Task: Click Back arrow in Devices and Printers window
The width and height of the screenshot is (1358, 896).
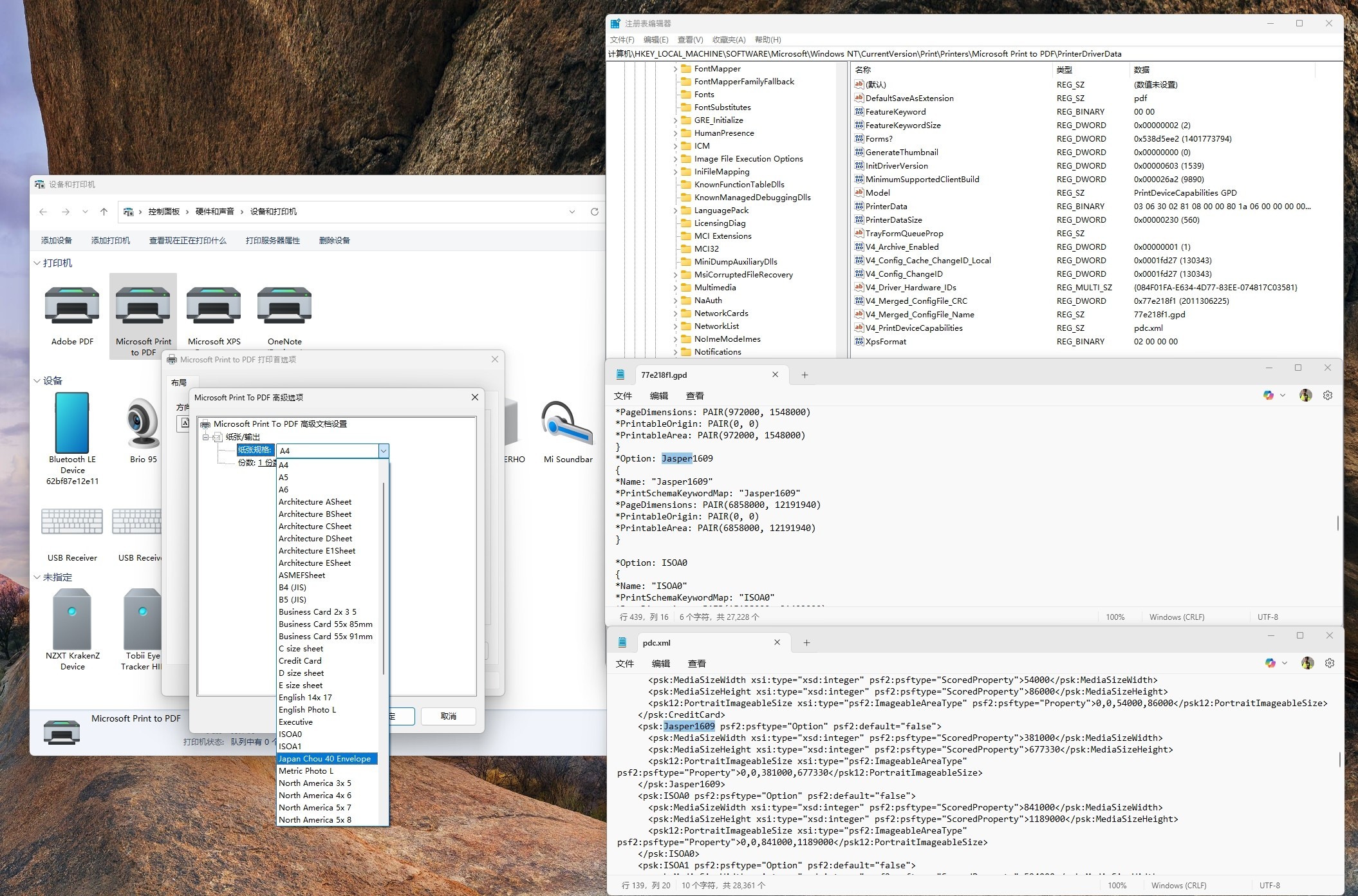Action: [x=43, y=212]
